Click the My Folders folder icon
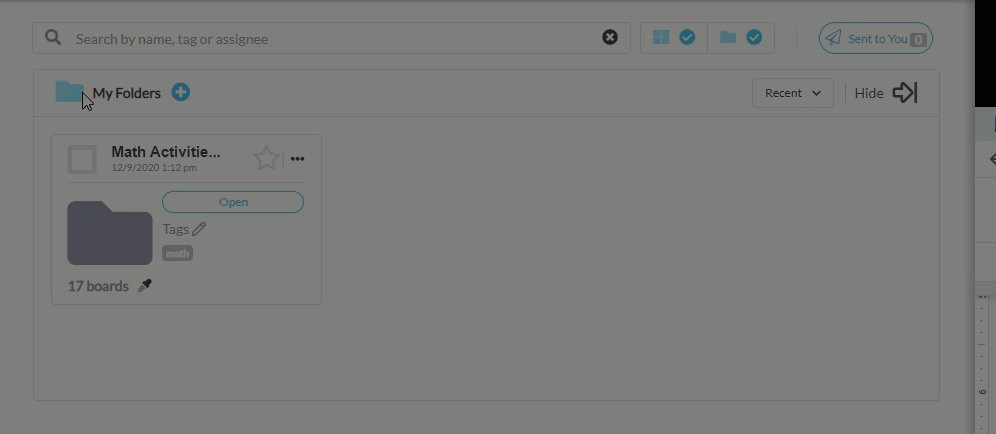 click(69, 92)
